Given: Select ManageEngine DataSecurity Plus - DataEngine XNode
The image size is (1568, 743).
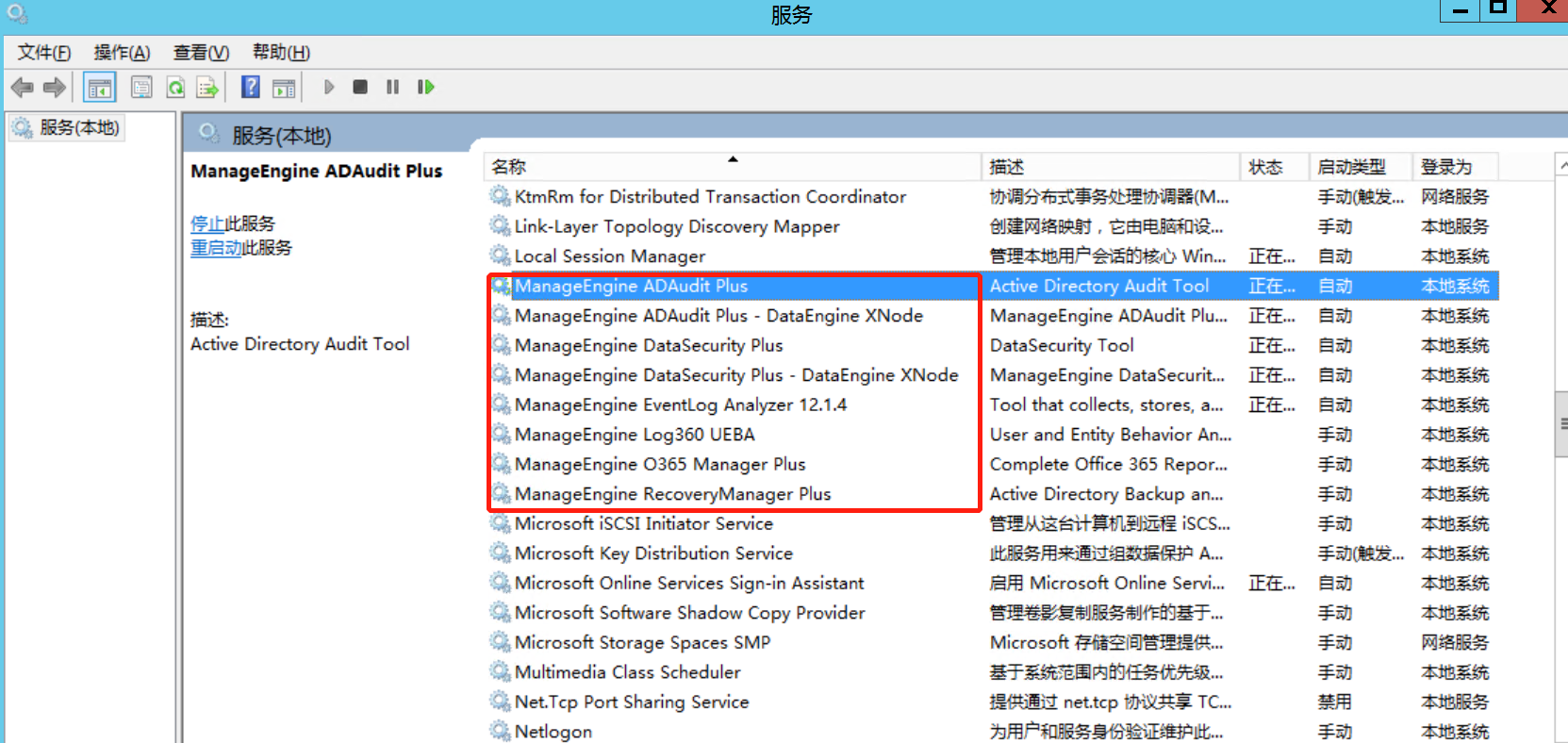Looking at the screenshot, I should coord(736,375).
